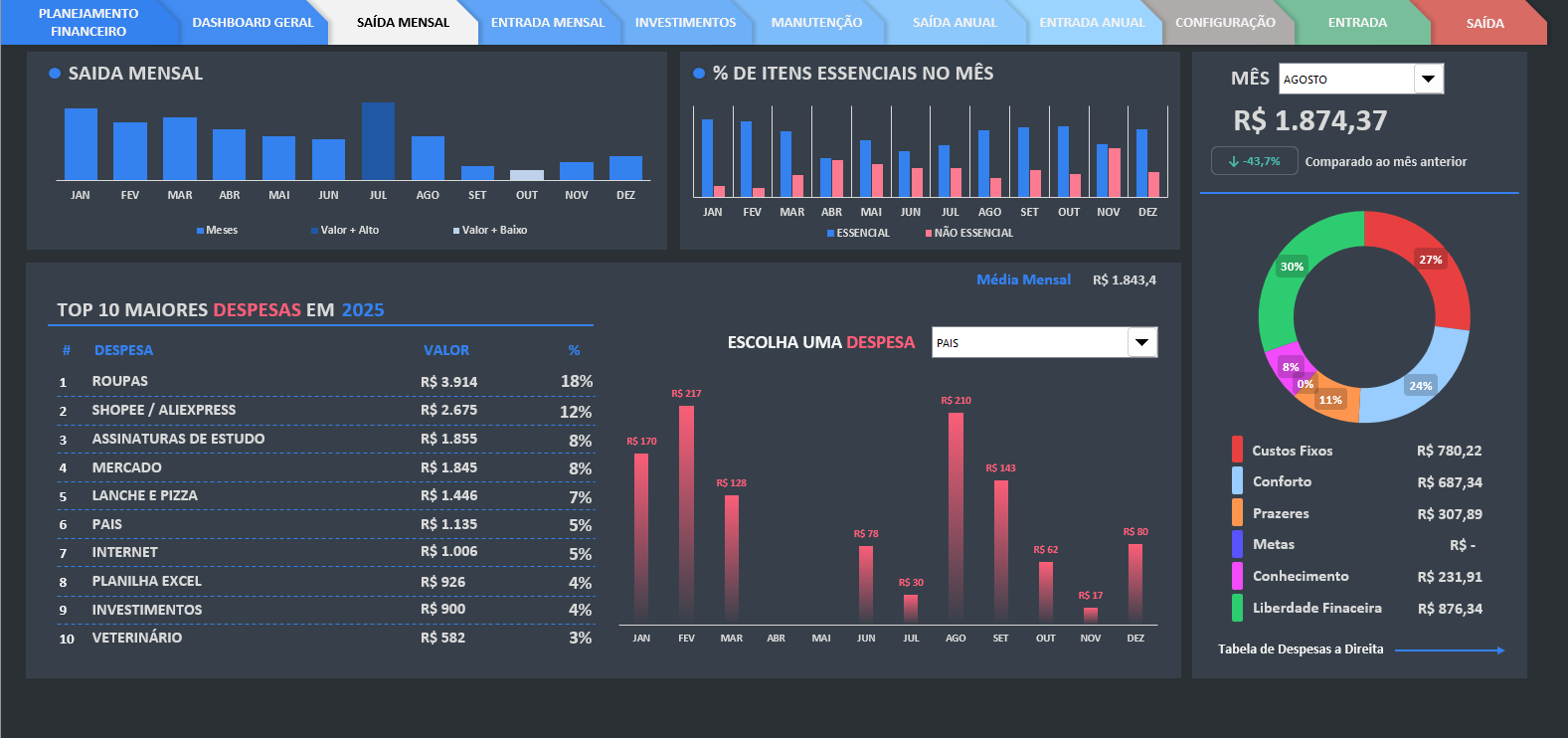Viewport: 1568px width, 738px height.
Task: Click the green ENTRADA tab
Action: (x=1357, y=22)
